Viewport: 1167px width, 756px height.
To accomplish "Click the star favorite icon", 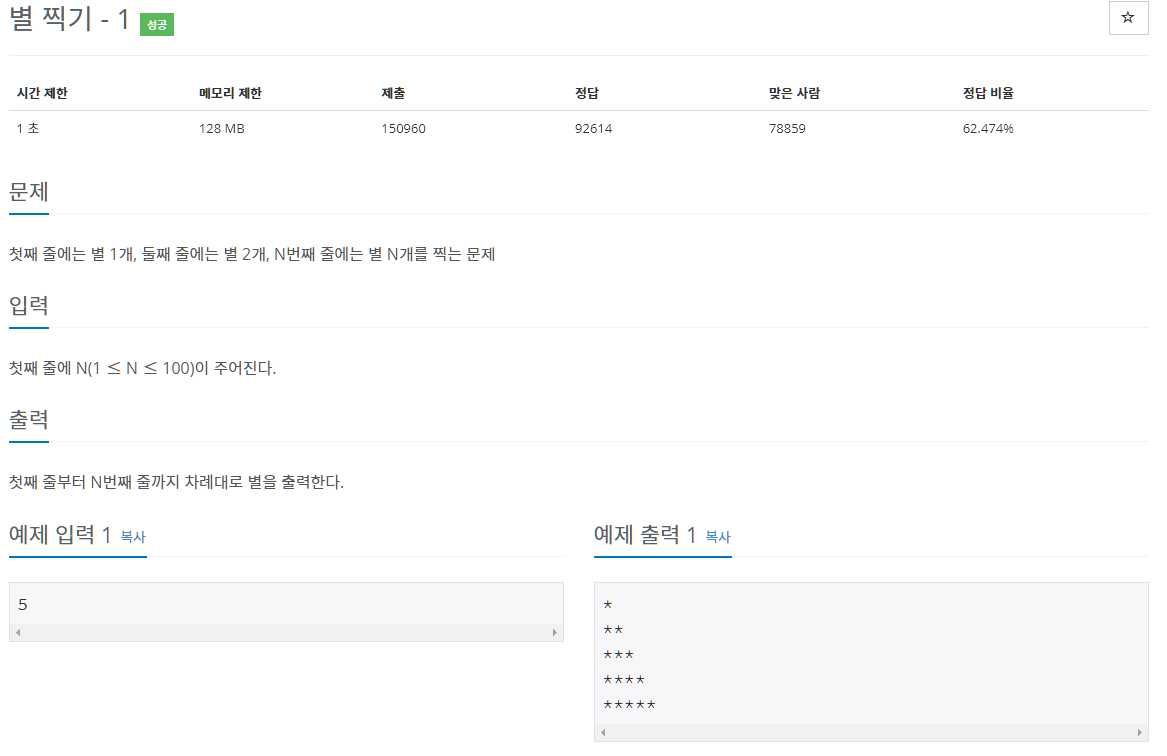I will point(1128,17).
